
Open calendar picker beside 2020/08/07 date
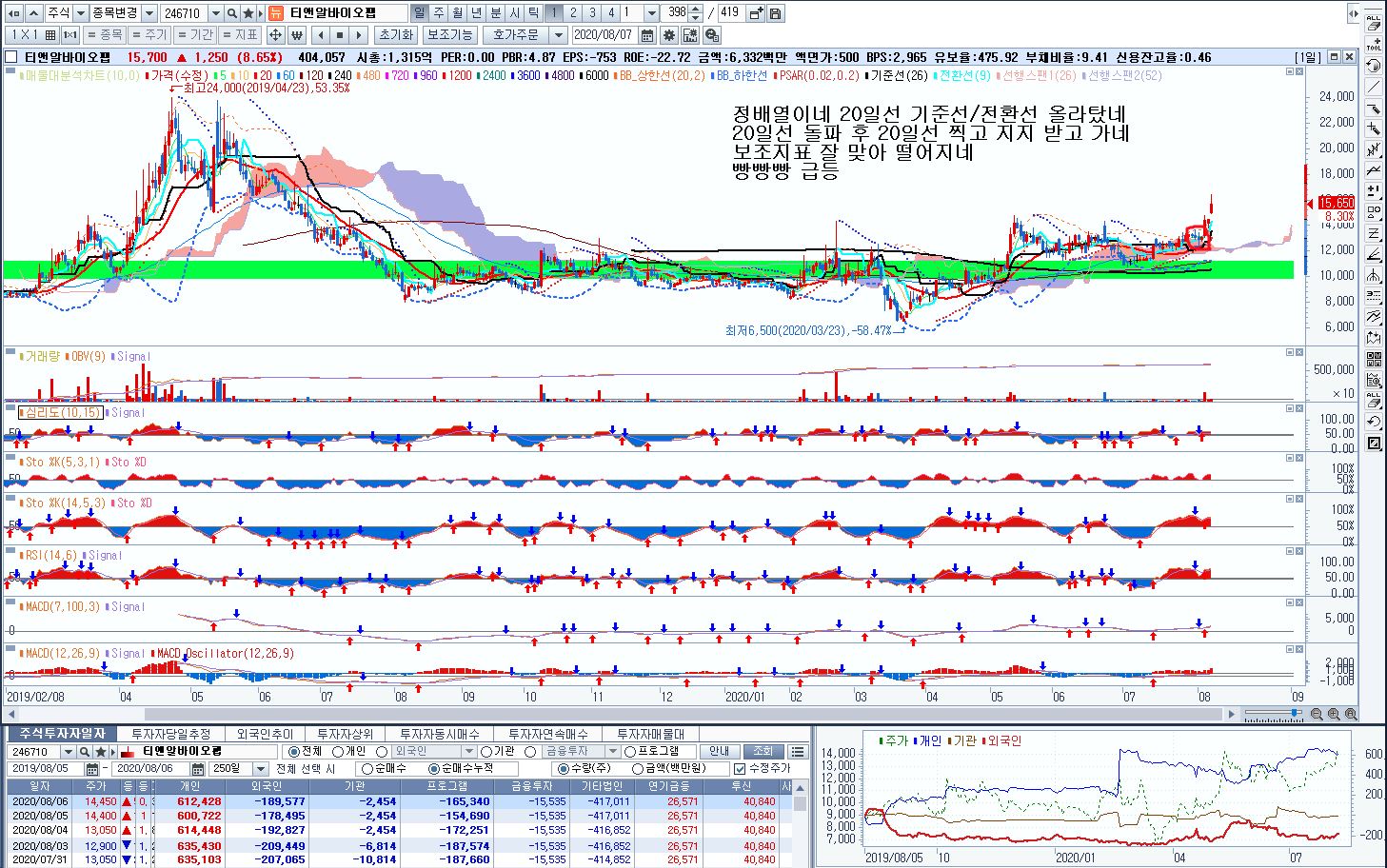pyautogui.click(x=647, y=35)
